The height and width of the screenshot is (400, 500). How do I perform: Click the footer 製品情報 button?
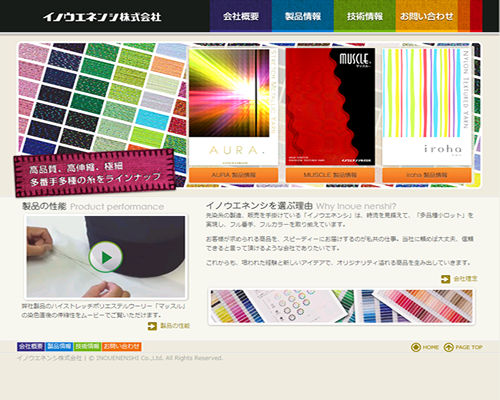59,347
